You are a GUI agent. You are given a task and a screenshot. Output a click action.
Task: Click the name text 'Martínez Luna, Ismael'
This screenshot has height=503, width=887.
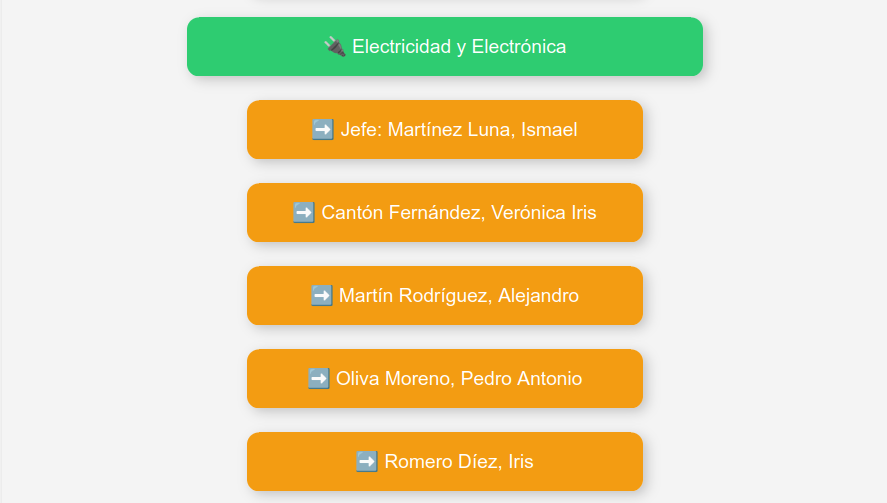click(x=483, y=130)
